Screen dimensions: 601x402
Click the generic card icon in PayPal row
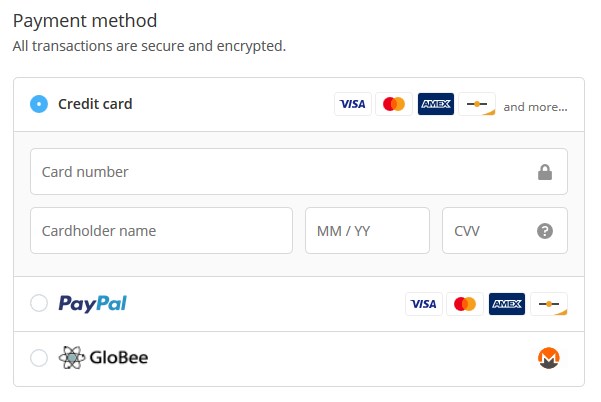549,304
